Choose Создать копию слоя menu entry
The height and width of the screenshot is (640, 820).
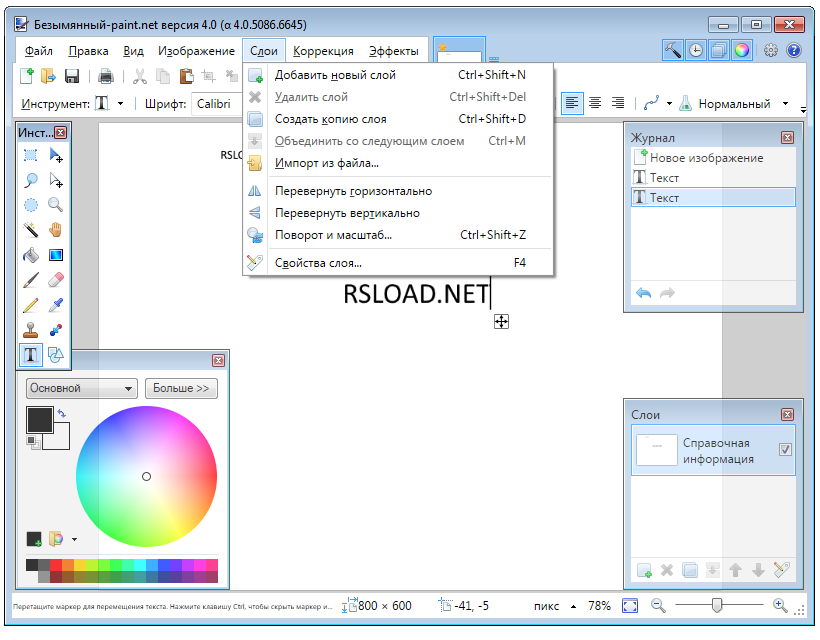(x=398, y=119)
